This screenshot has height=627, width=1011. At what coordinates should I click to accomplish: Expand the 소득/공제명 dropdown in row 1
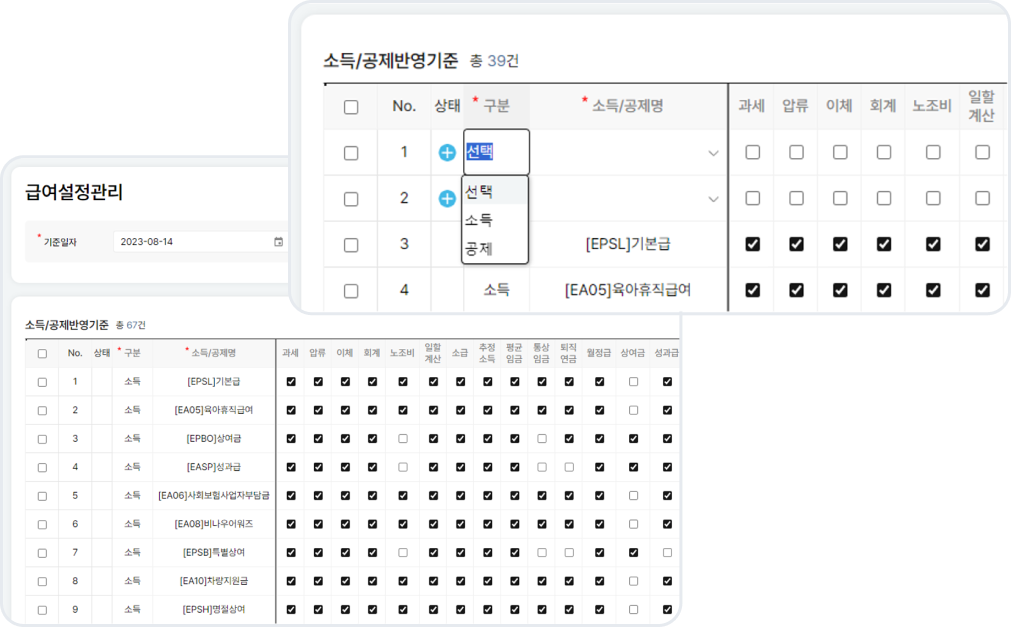point(713,153)
